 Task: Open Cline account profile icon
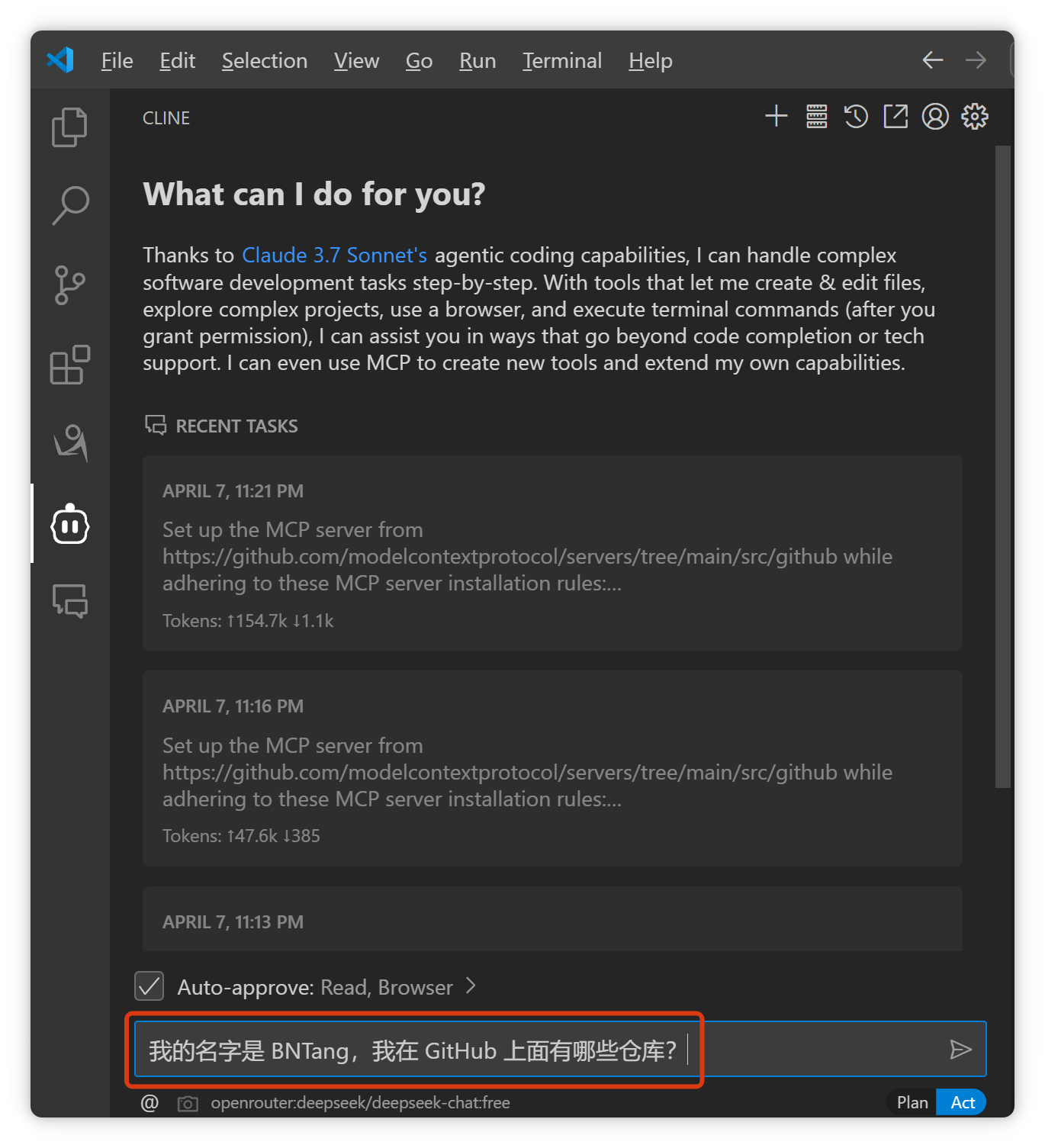[x=935, y=117]
